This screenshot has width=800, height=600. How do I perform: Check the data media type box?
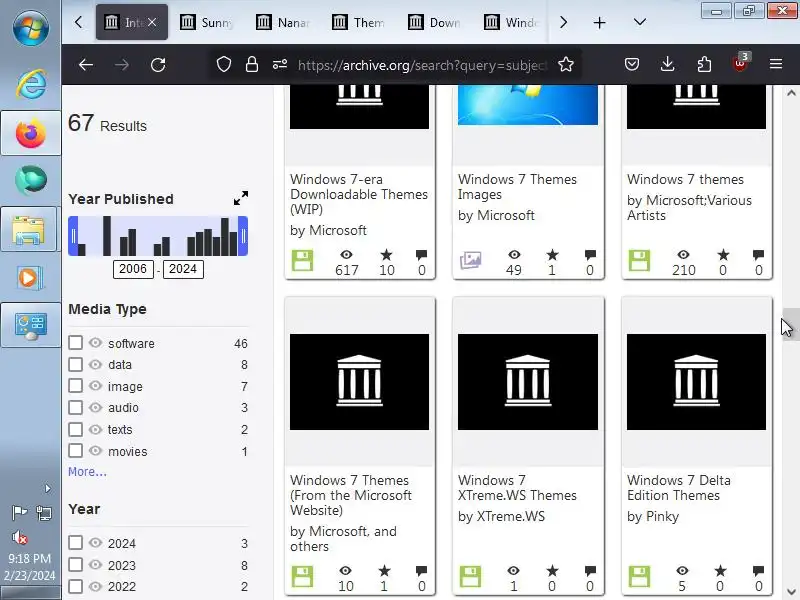pos(76,364)
